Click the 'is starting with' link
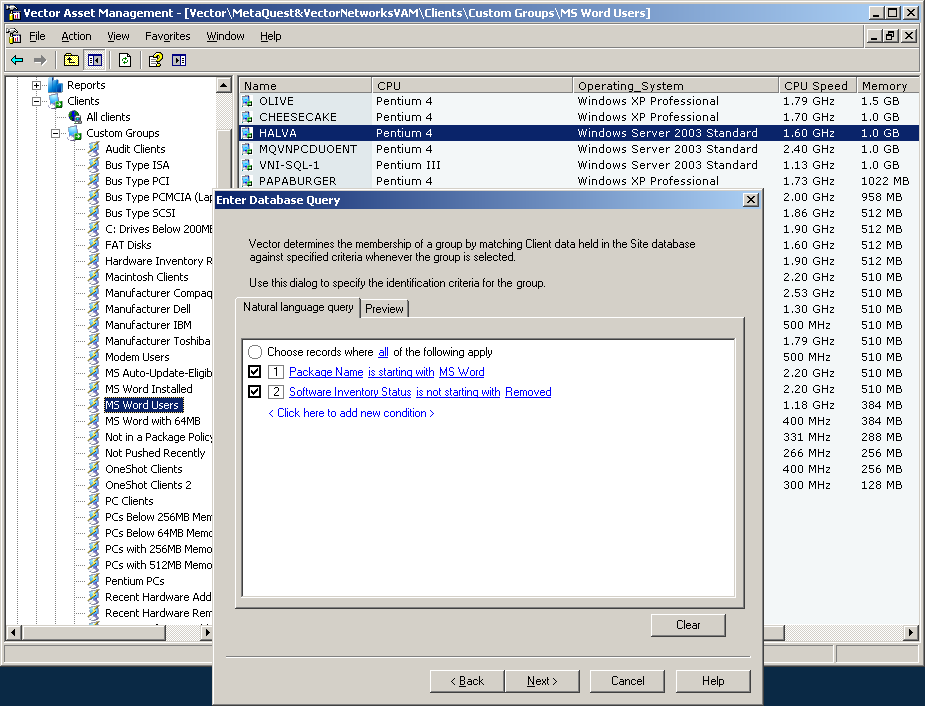The width and height of the screenshot is (925, 706). 401,372
